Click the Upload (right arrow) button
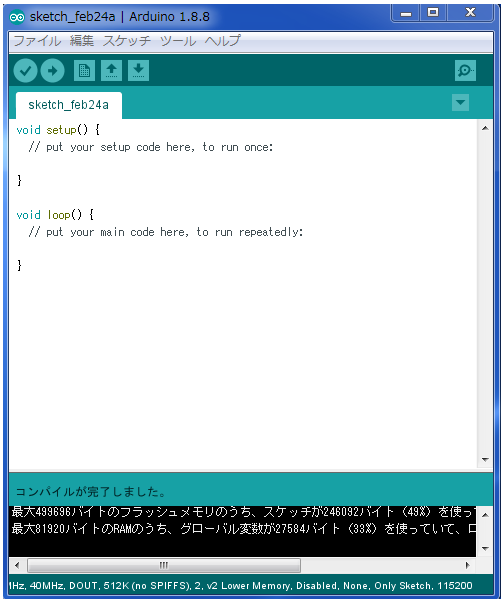This screenshot has width=501, height=599. tap(52, 71)
